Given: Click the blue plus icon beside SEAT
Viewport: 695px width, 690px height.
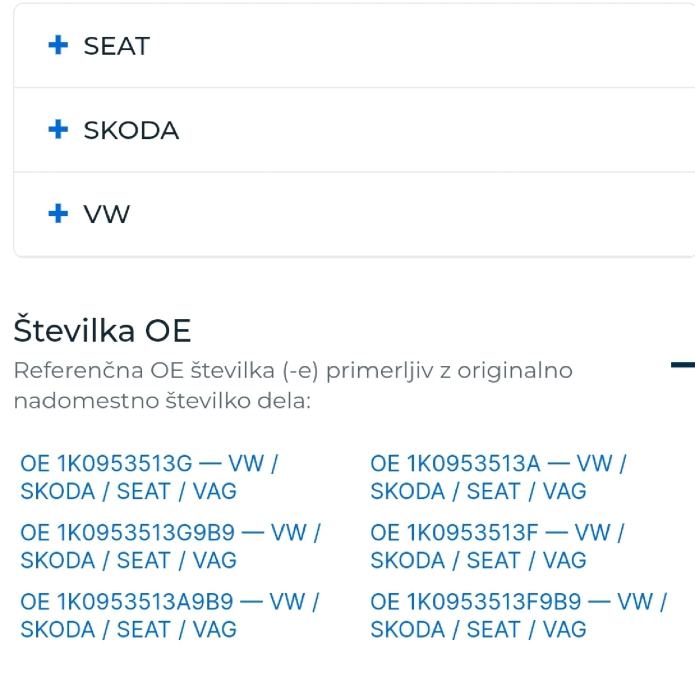Looking at the screenshot, I should (58, 45).
